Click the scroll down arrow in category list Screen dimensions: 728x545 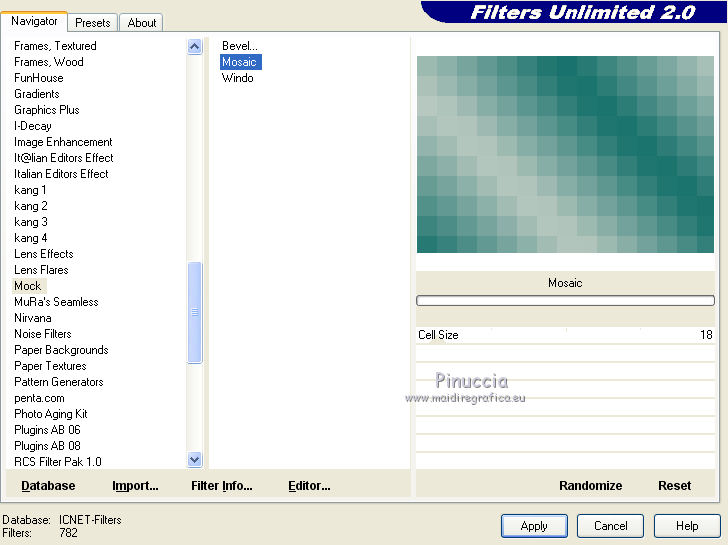[x=195, y=460]
